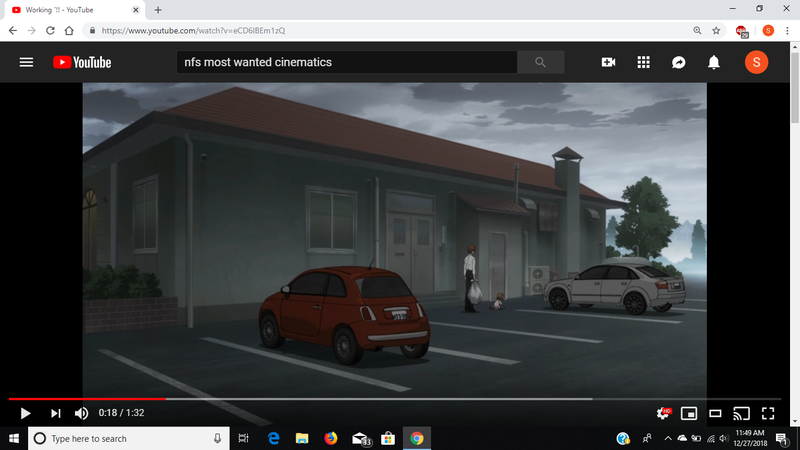The image size is (800, 450).
Task: Open a new browser tab
Action: point(158,10)
